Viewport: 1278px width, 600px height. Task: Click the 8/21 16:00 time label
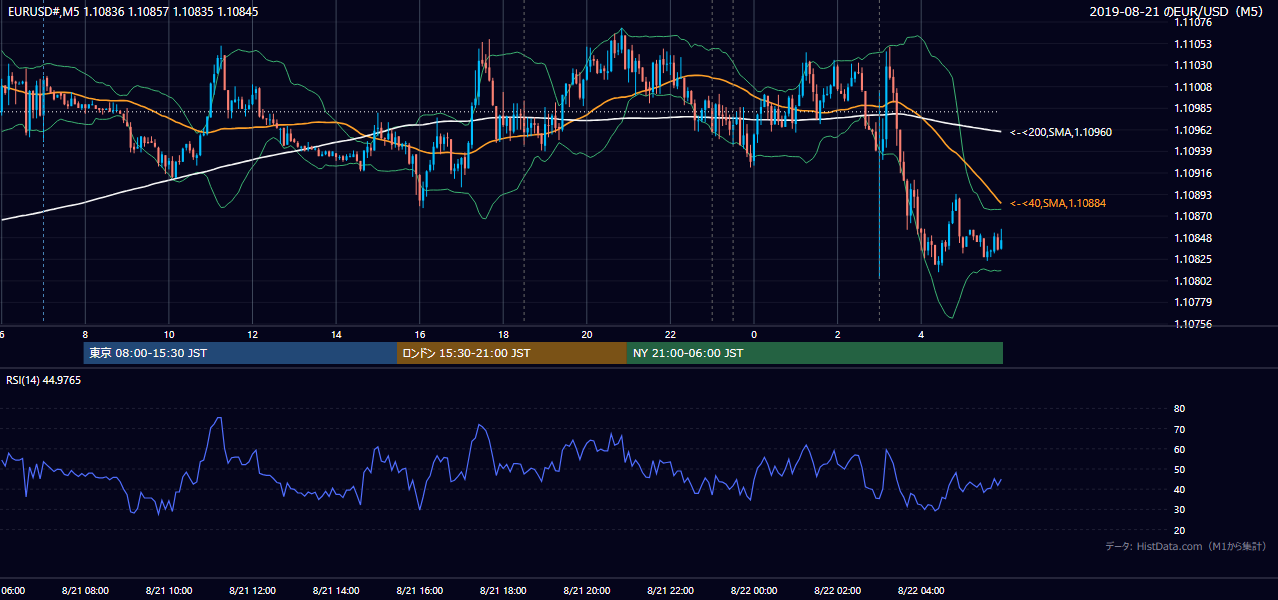(419, 591)
